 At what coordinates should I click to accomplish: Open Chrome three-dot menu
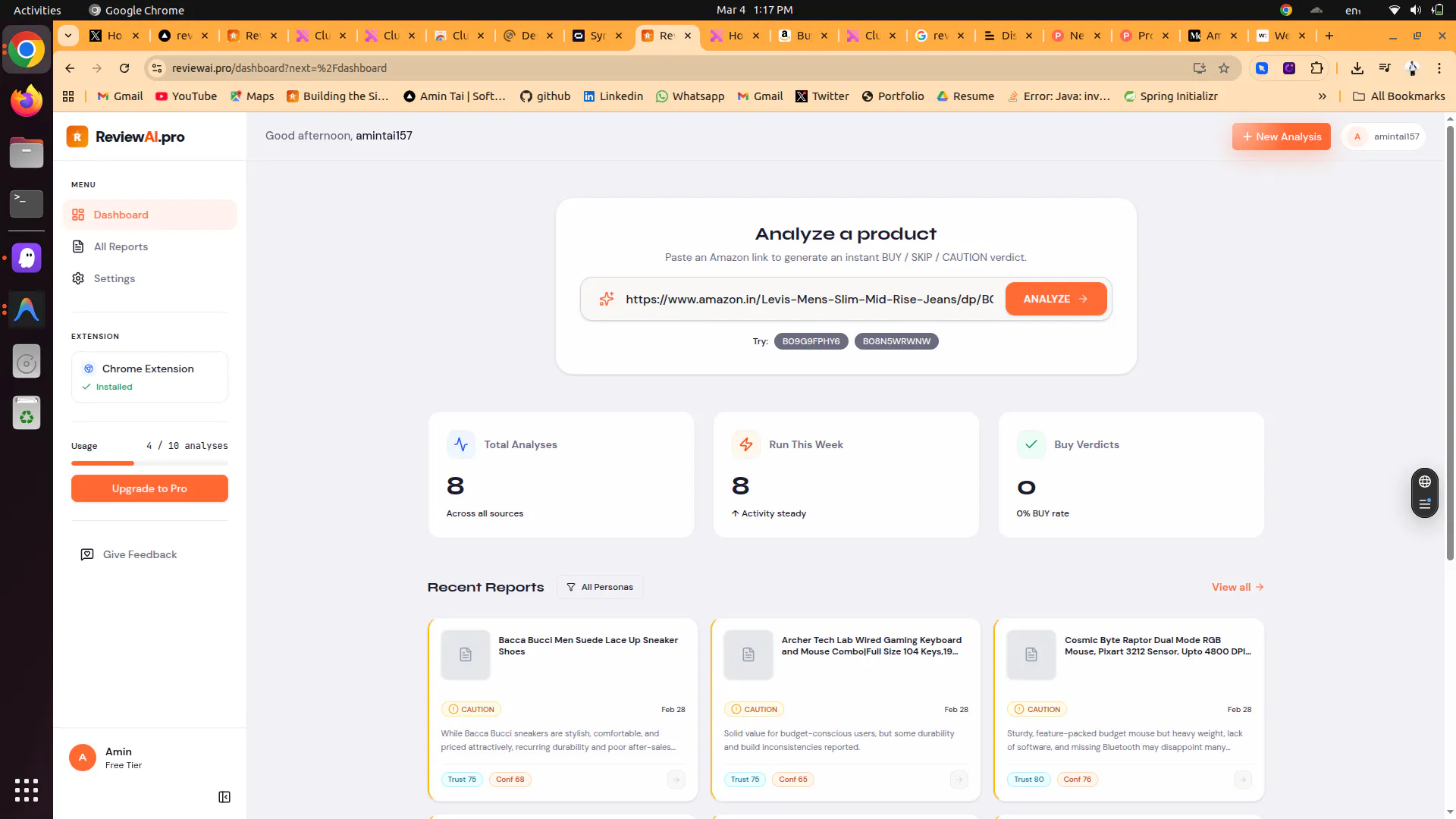pyautogui.click(x=1439, y=68)
